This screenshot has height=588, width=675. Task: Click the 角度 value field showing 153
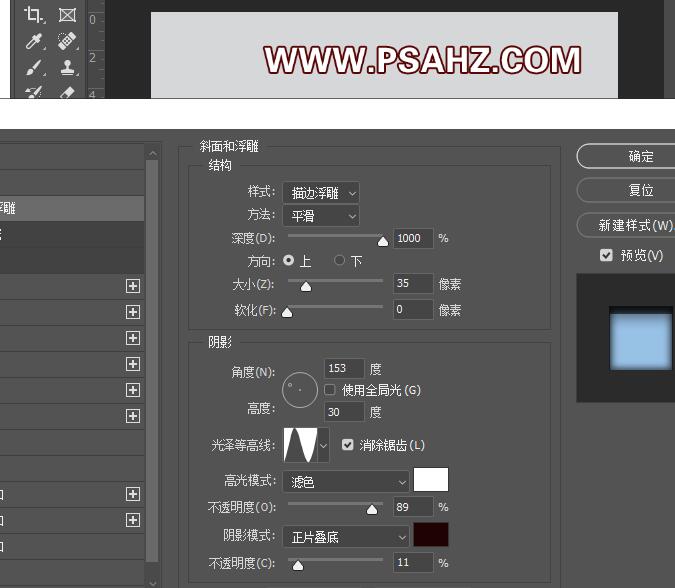344,368
